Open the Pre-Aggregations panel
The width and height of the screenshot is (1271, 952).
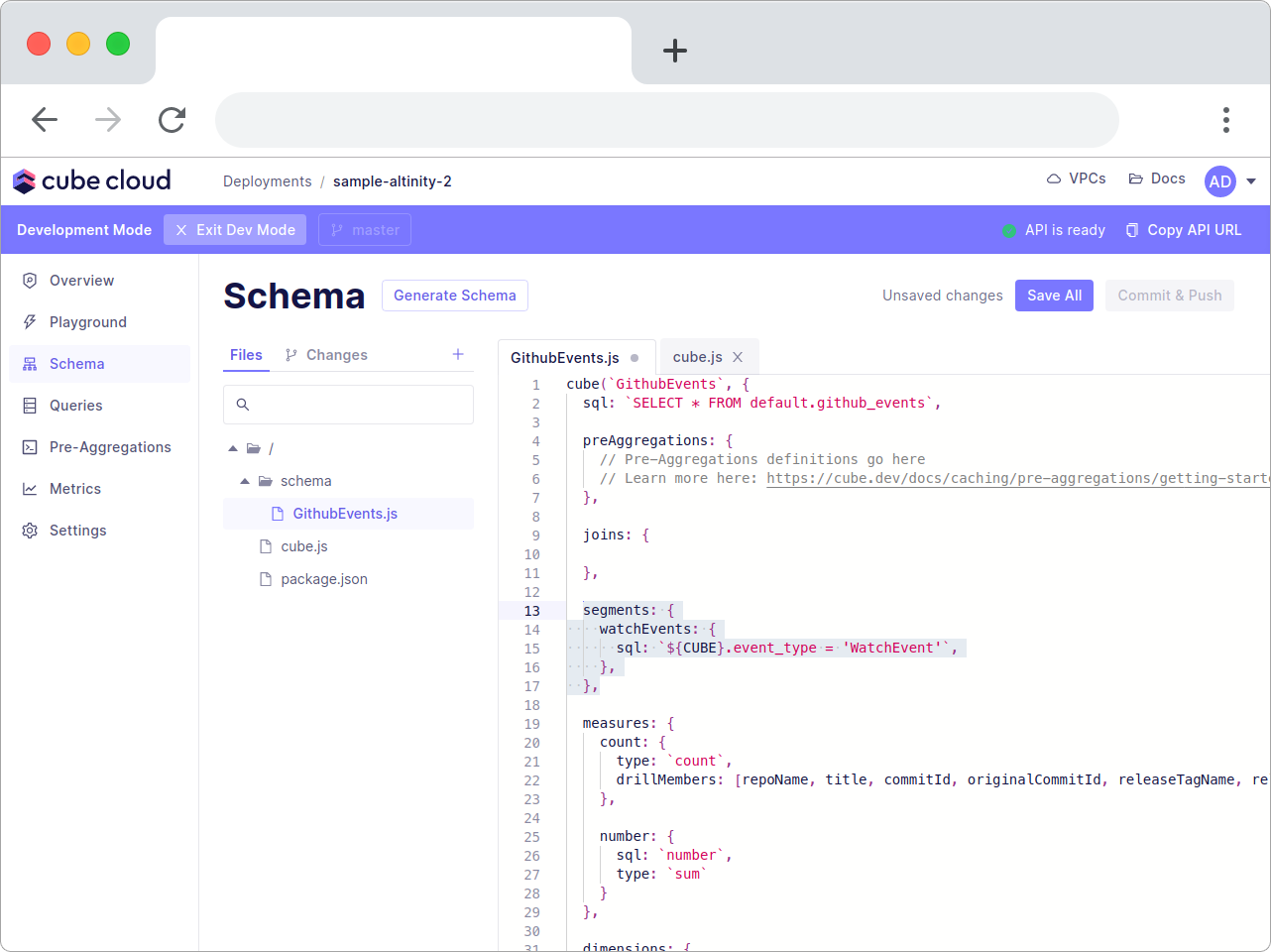(x=110, y=446)
